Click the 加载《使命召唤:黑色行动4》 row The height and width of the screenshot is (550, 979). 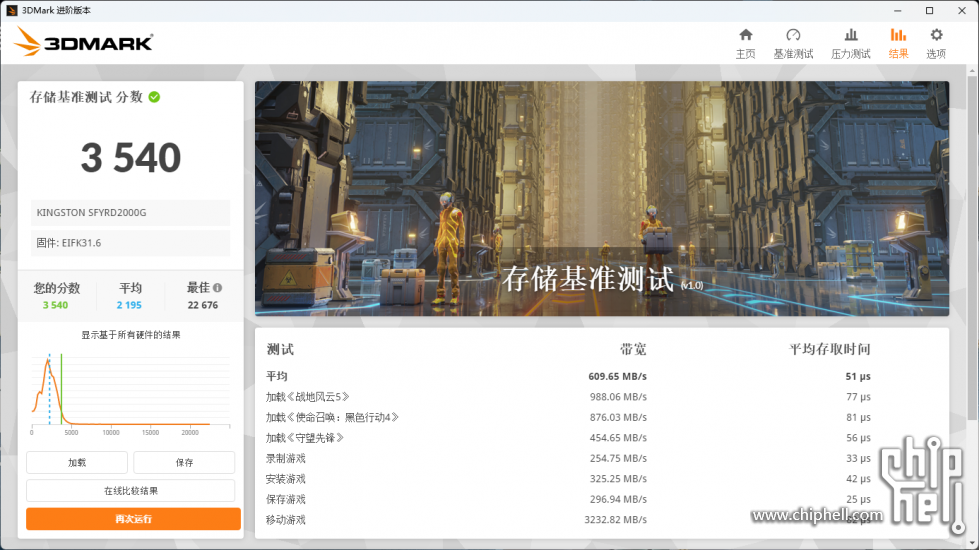click(568, 418)
